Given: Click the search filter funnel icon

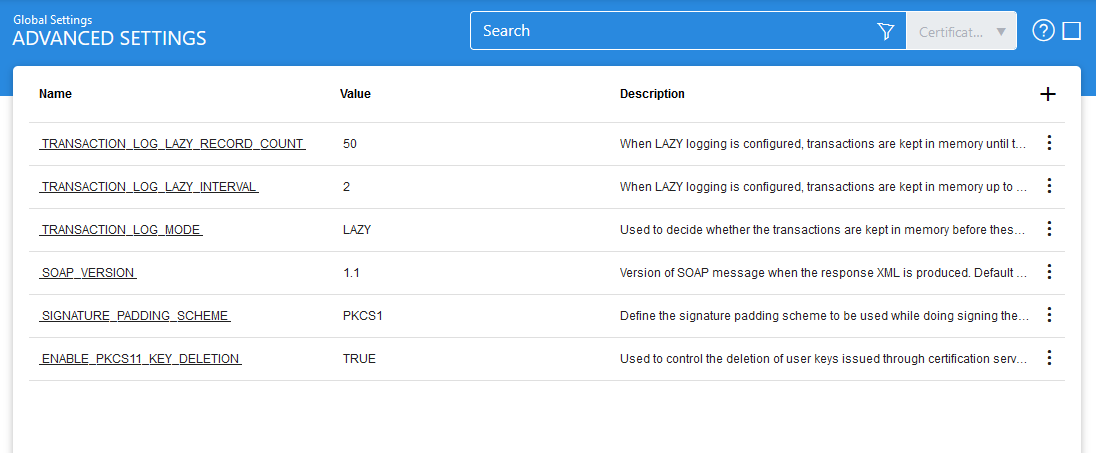Looking at the screenshot, I should pyautogui.click(x=885, y=32).
